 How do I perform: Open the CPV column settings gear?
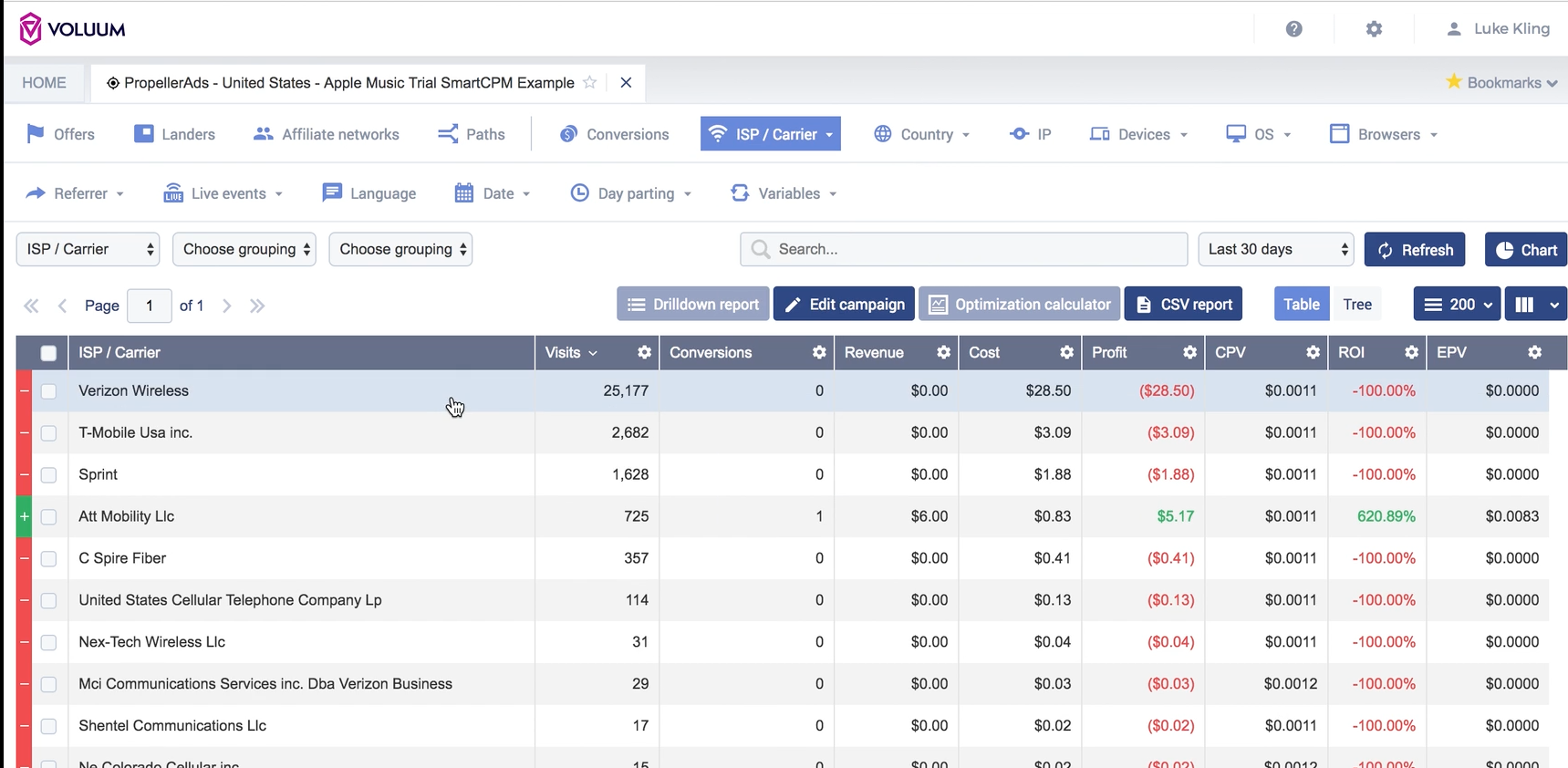tap(1313, 352)
